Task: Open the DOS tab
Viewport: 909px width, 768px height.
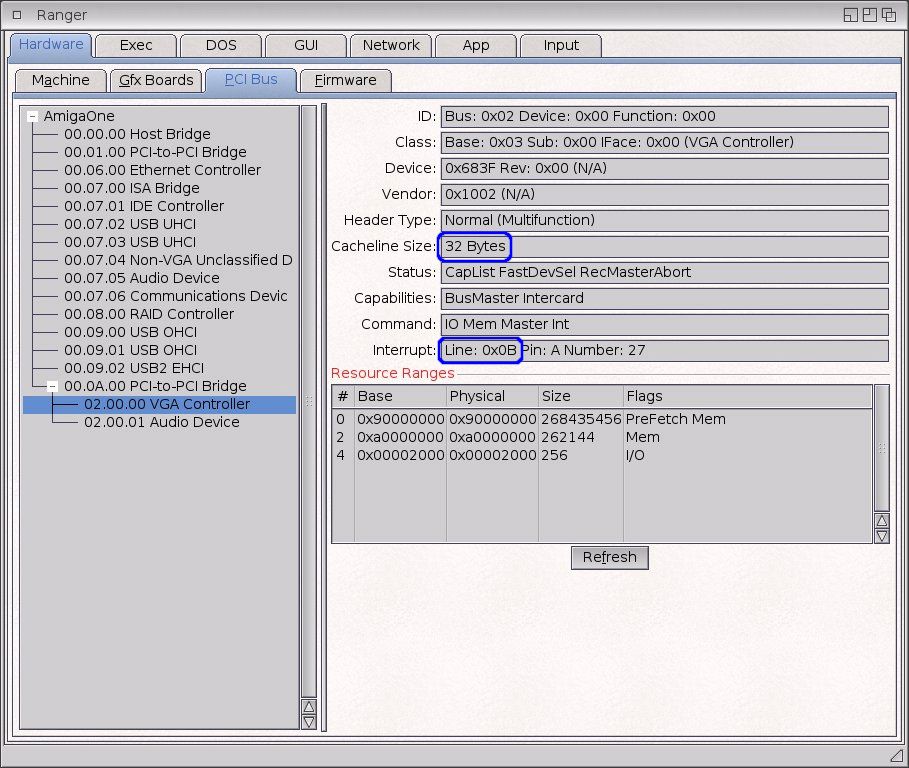Action: pos(221,45)
